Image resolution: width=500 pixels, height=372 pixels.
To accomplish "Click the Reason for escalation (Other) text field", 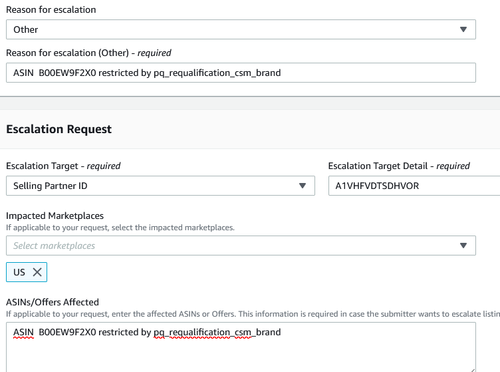I will [x=241, y=73].
